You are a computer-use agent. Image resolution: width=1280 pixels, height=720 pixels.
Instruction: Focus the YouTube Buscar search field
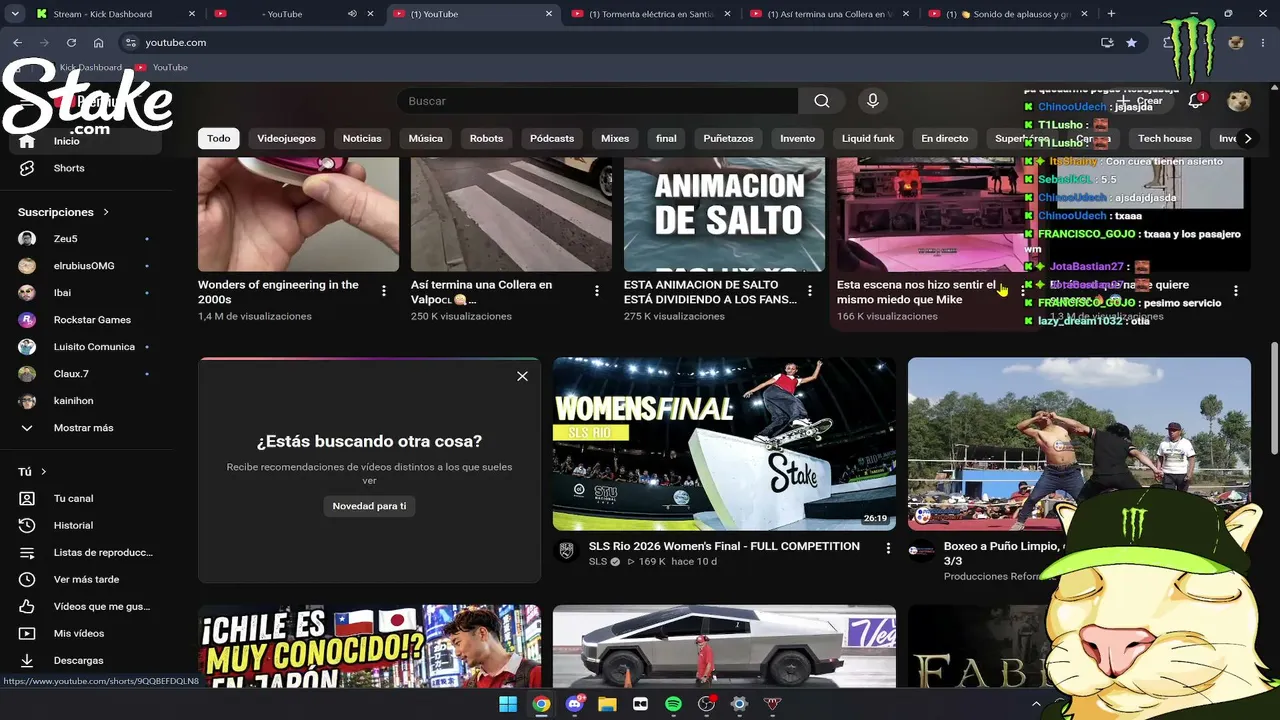coord(597,101)
